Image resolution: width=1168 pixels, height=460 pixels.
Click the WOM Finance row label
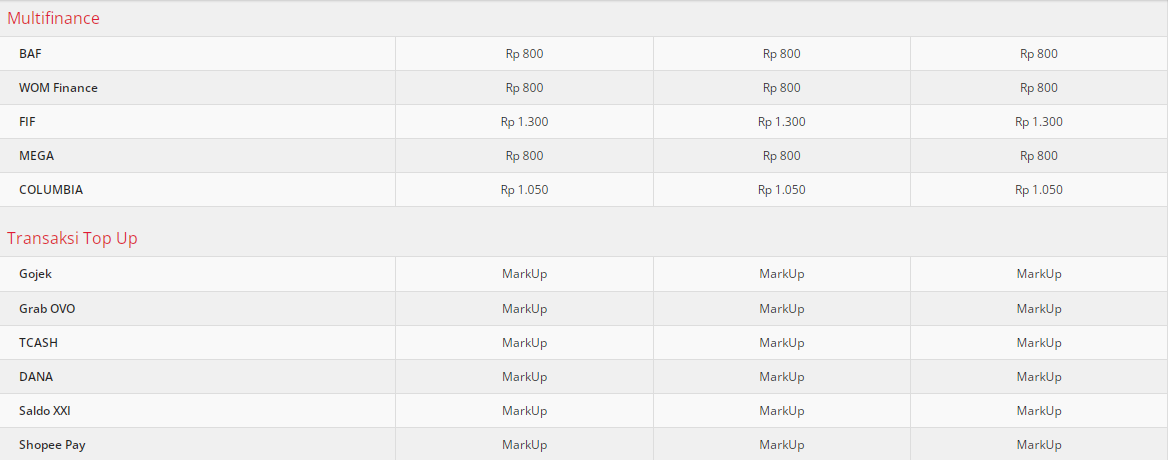[58, 88]
